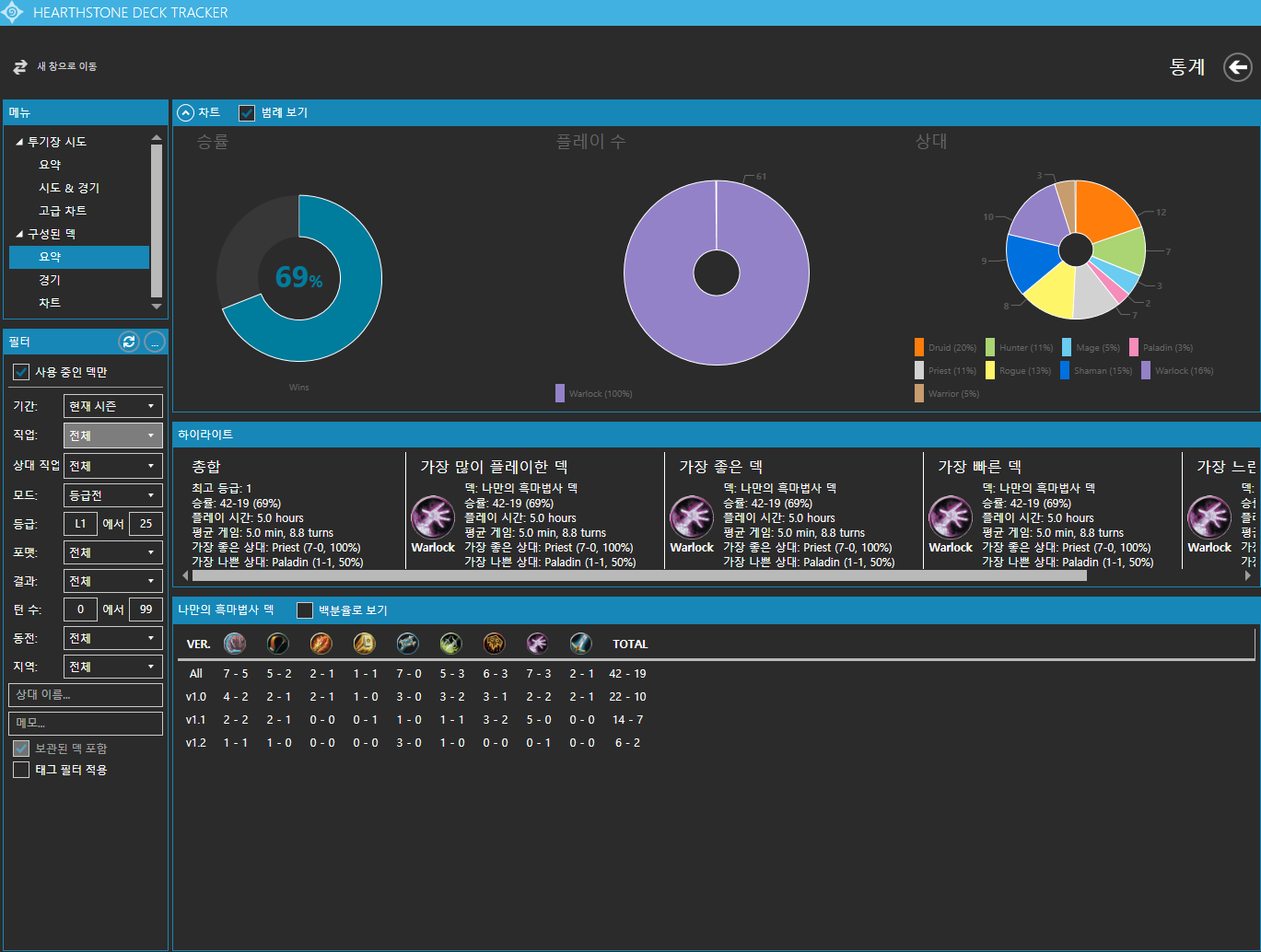Click the Warlock portrait under 가장 많이 플레이한 덱
Image resolution: width=1261 pixels, height=952 pixels.
(x=433, y=517)
